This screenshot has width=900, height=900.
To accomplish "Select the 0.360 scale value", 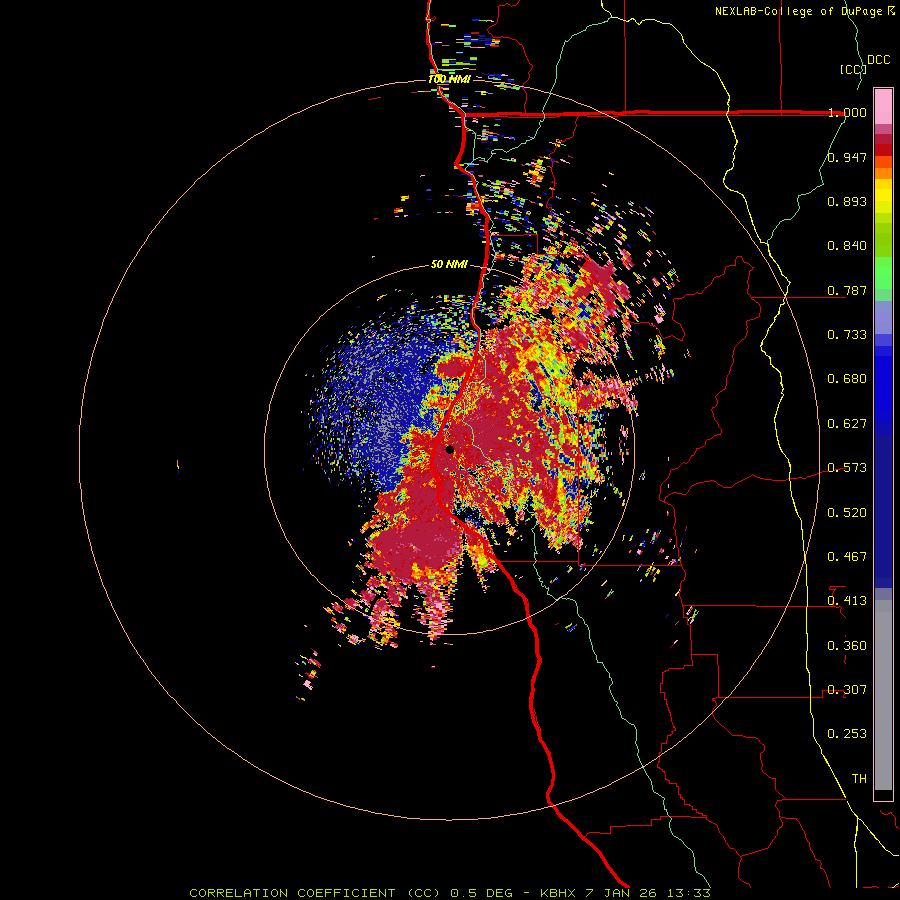I will [x=847, y=646].
